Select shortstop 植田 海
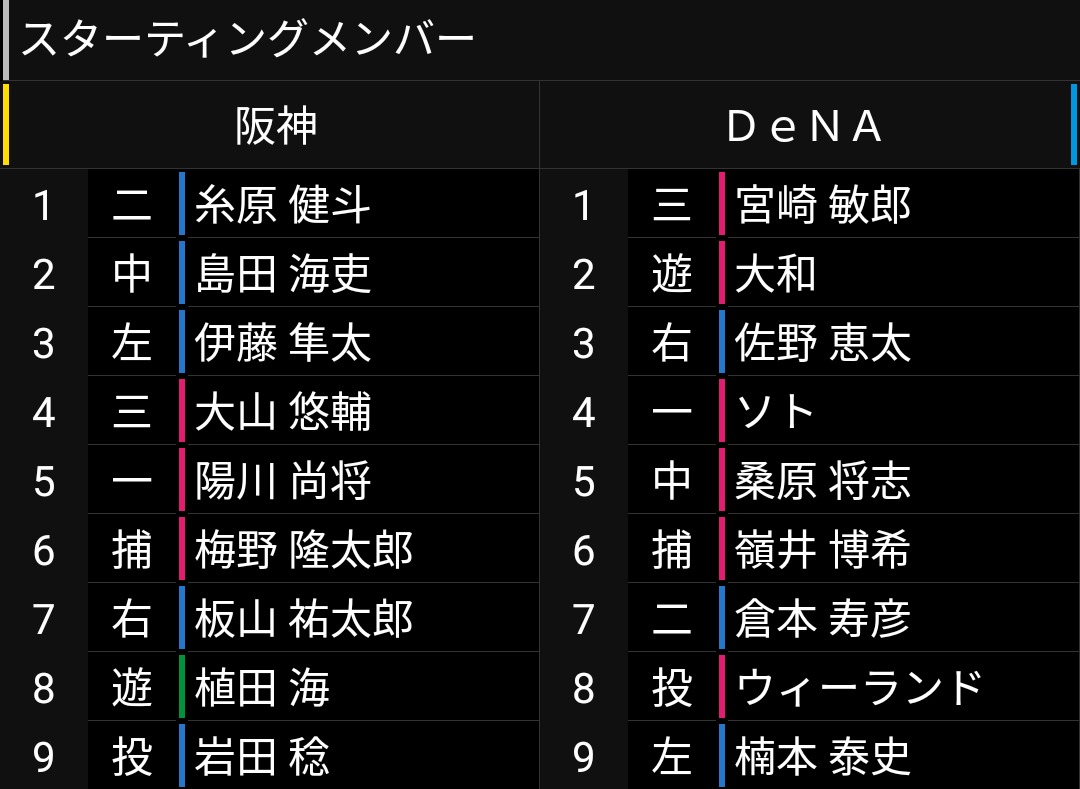The width and height of the screenshot is (1080, 789). (262, 688)
